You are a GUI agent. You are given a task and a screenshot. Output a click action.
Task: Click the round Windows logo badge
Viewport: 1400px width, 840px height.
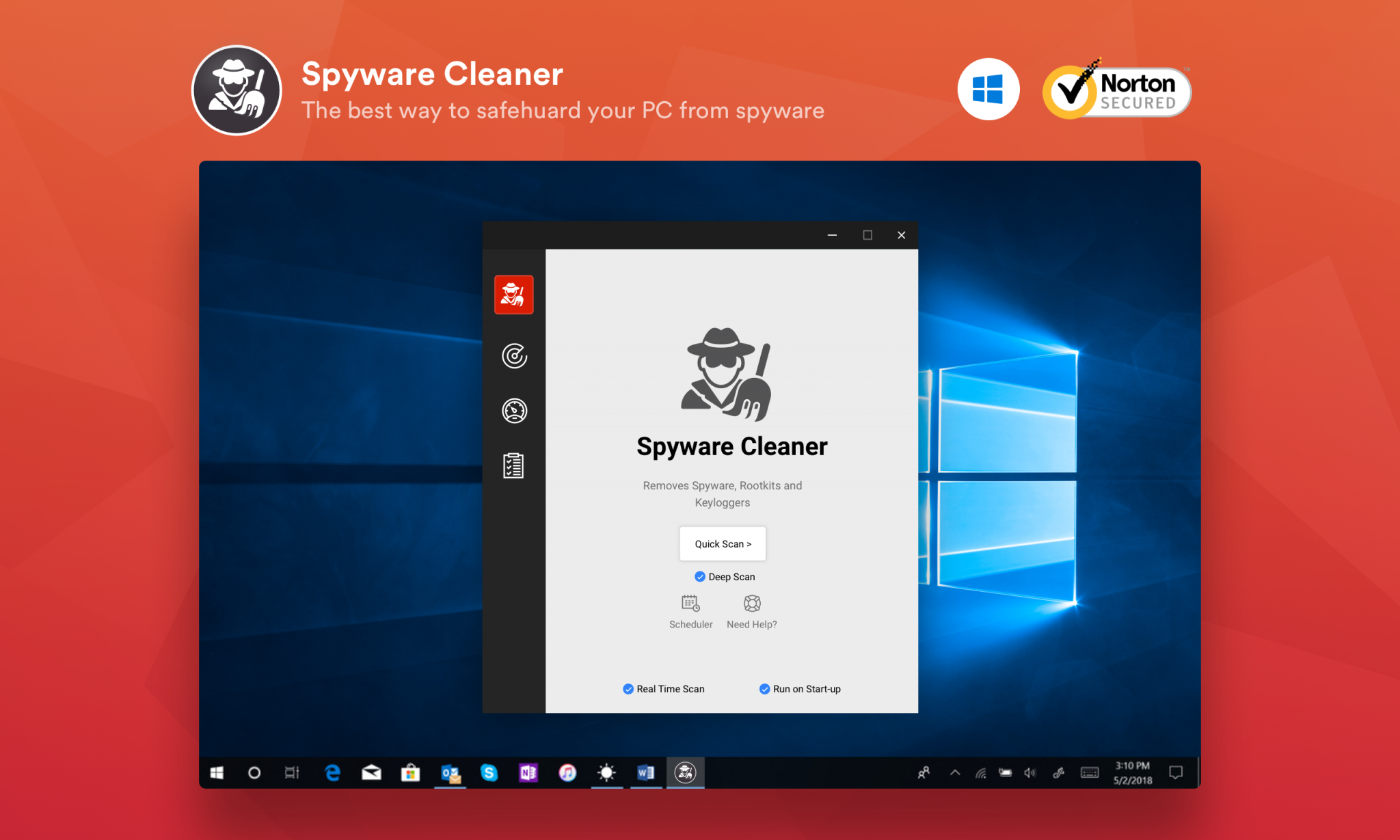tap(988, 90)
